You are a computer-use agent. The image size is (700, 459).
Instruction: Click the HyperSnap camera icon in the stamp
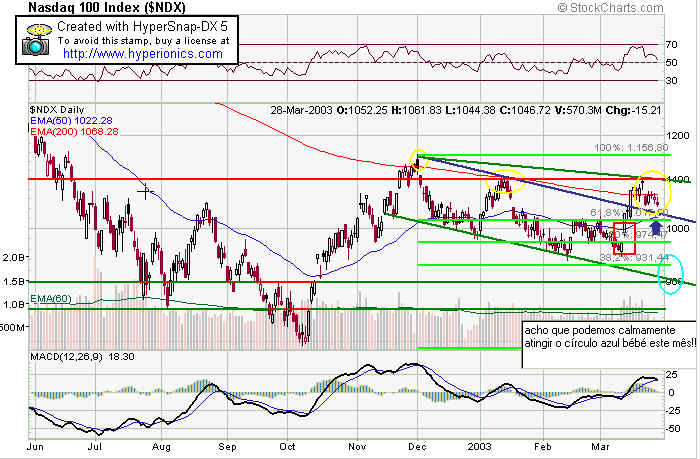[36, 39]
